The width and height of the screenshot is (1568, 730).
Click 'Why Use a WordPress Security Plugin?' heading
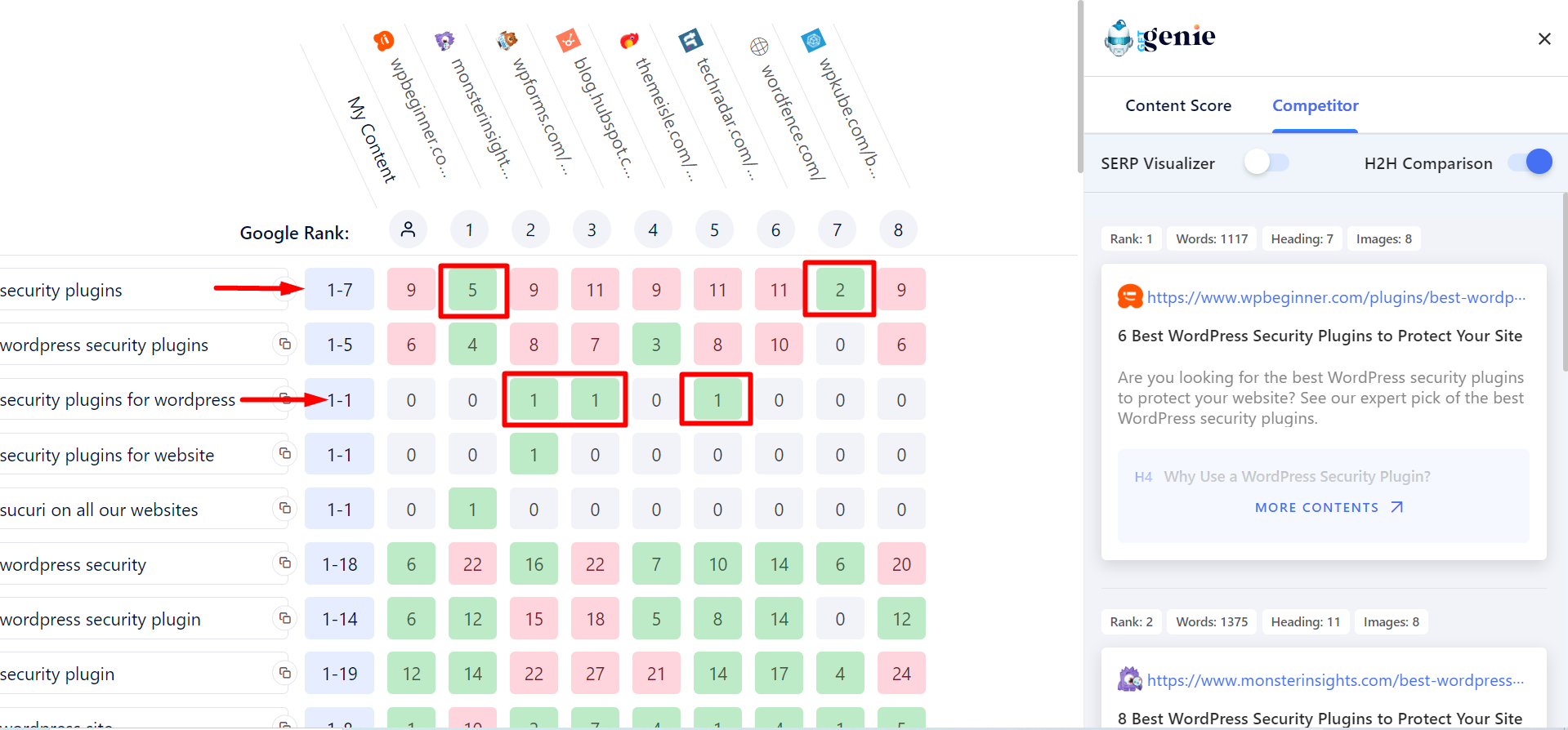1297,476
